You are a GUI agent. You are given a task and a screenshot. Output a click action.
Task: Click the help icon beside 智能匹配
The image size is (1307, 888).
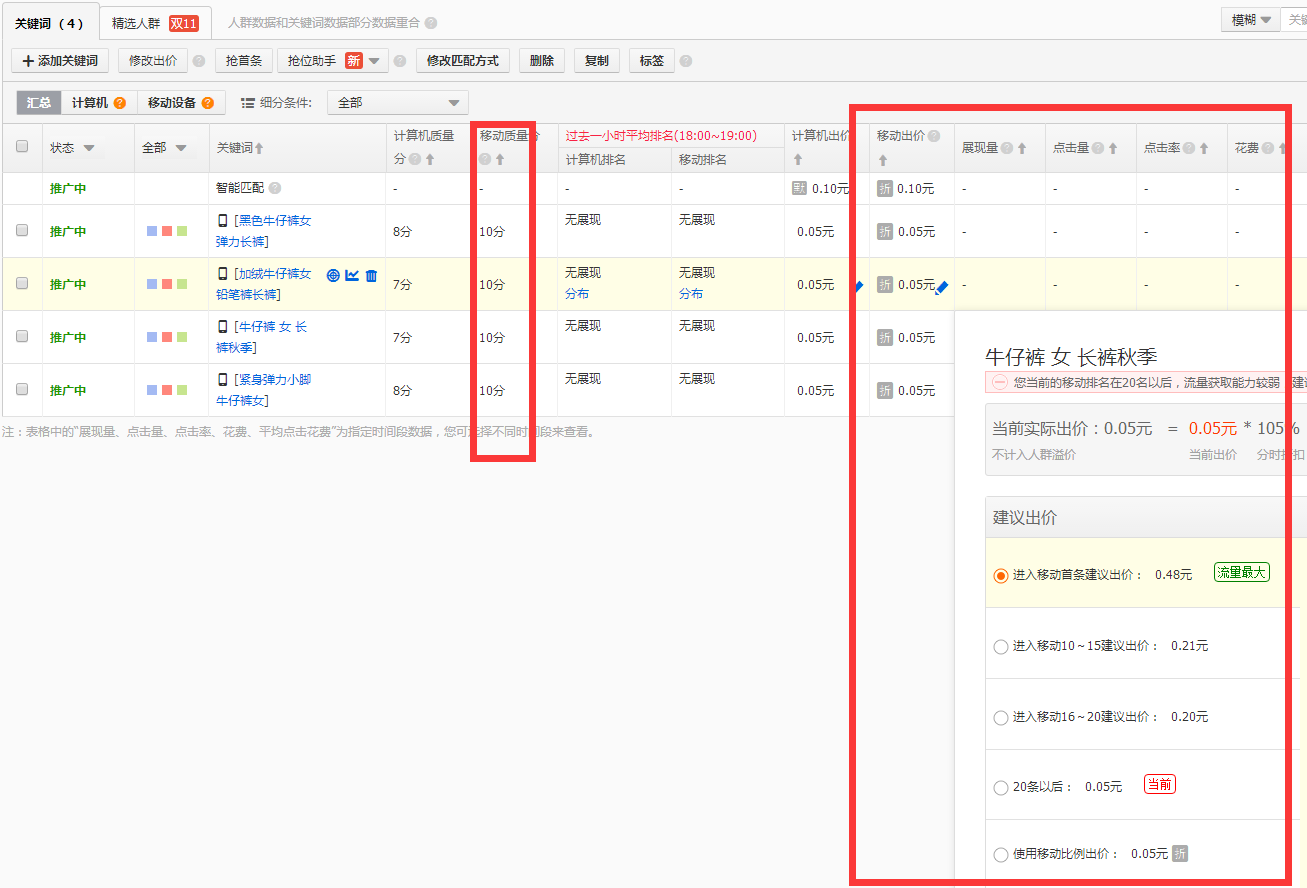point(275,188)
